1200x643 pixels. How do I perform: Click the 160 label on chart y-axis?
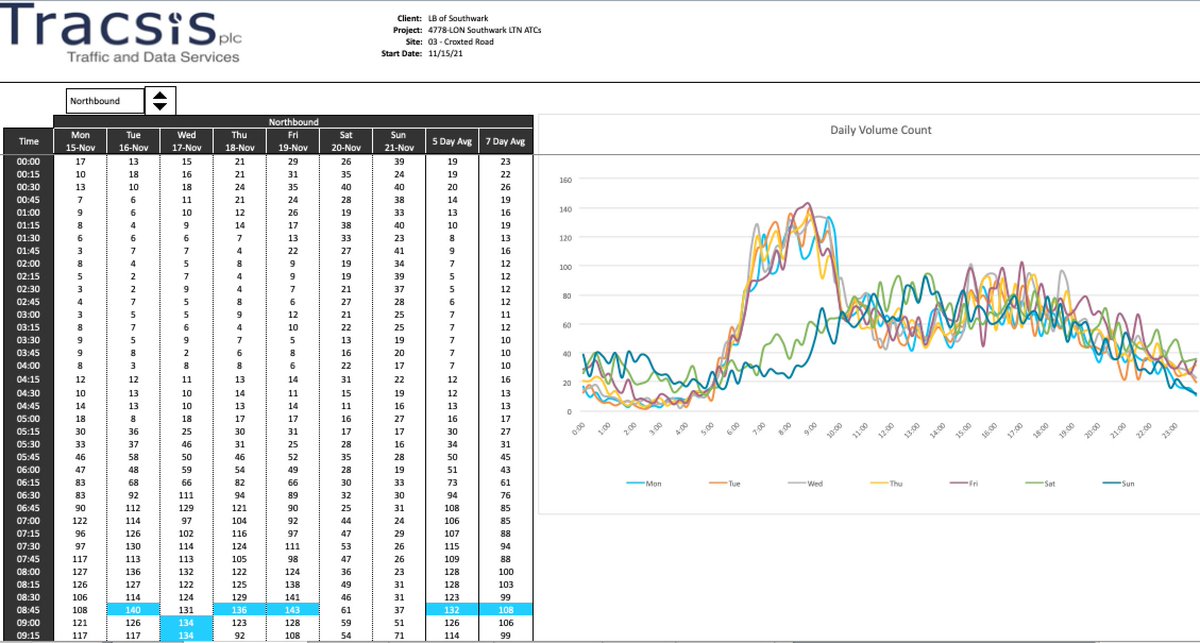(565, 181)
